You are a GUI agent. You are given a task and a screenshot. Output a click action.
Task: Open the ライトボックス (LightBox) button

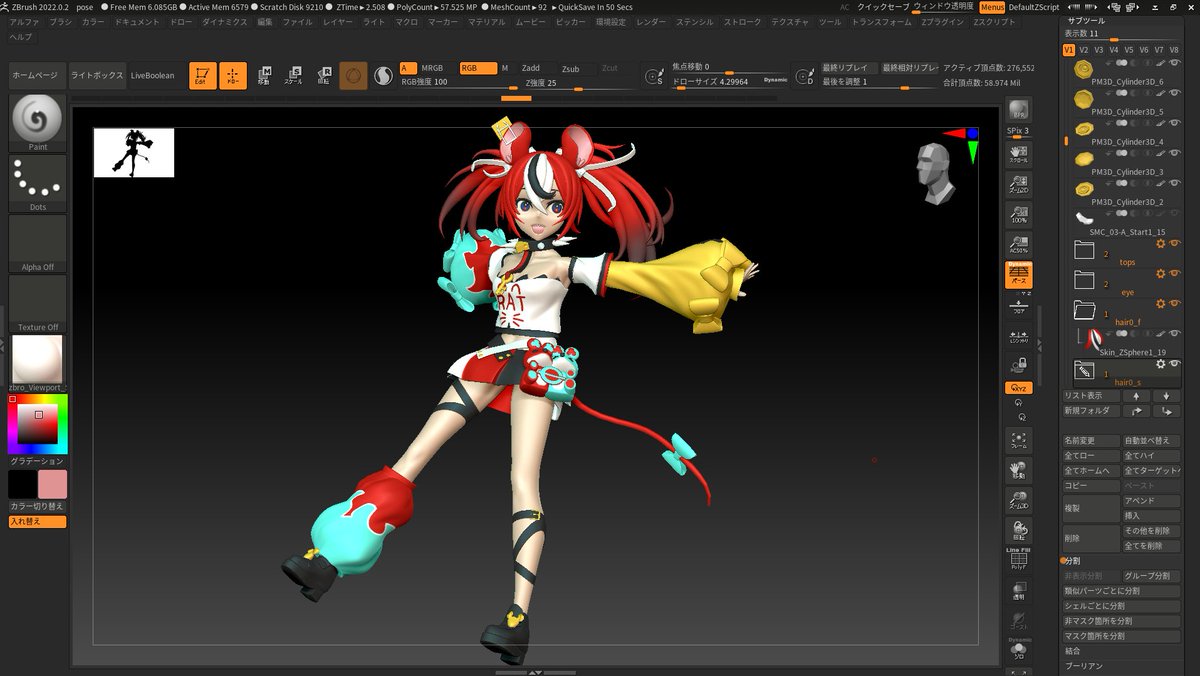click(x=97, y=76)
